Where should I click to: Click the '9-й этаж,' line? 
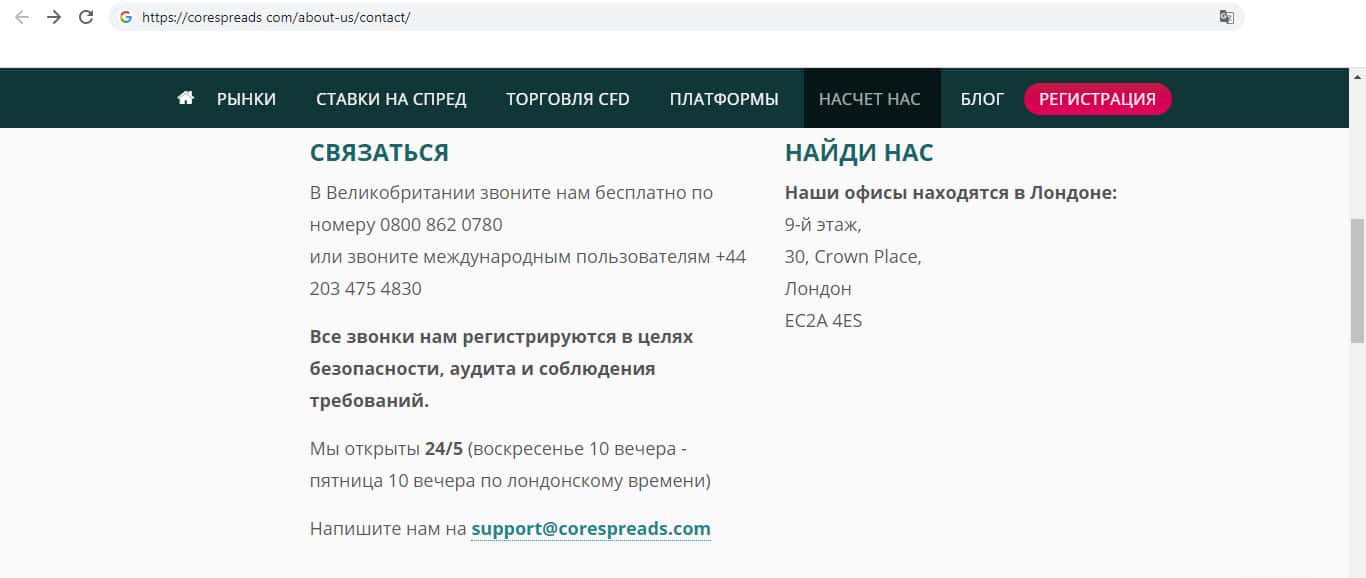(x=823, y=225)
